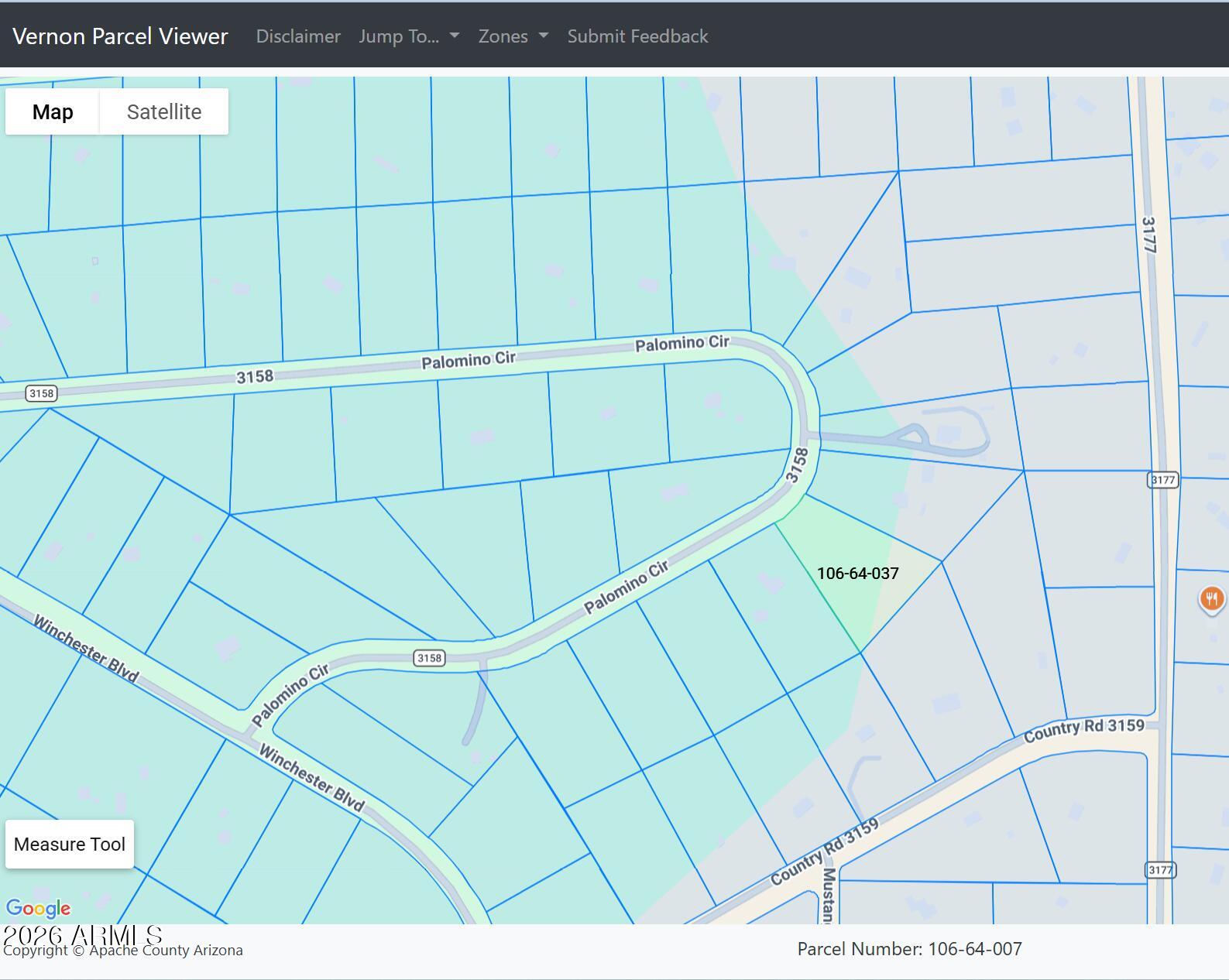Image resolution: width=1229 pixels, height=980 pixels.
Task: Activate the Measure Tool button
Action: [70, 844]
